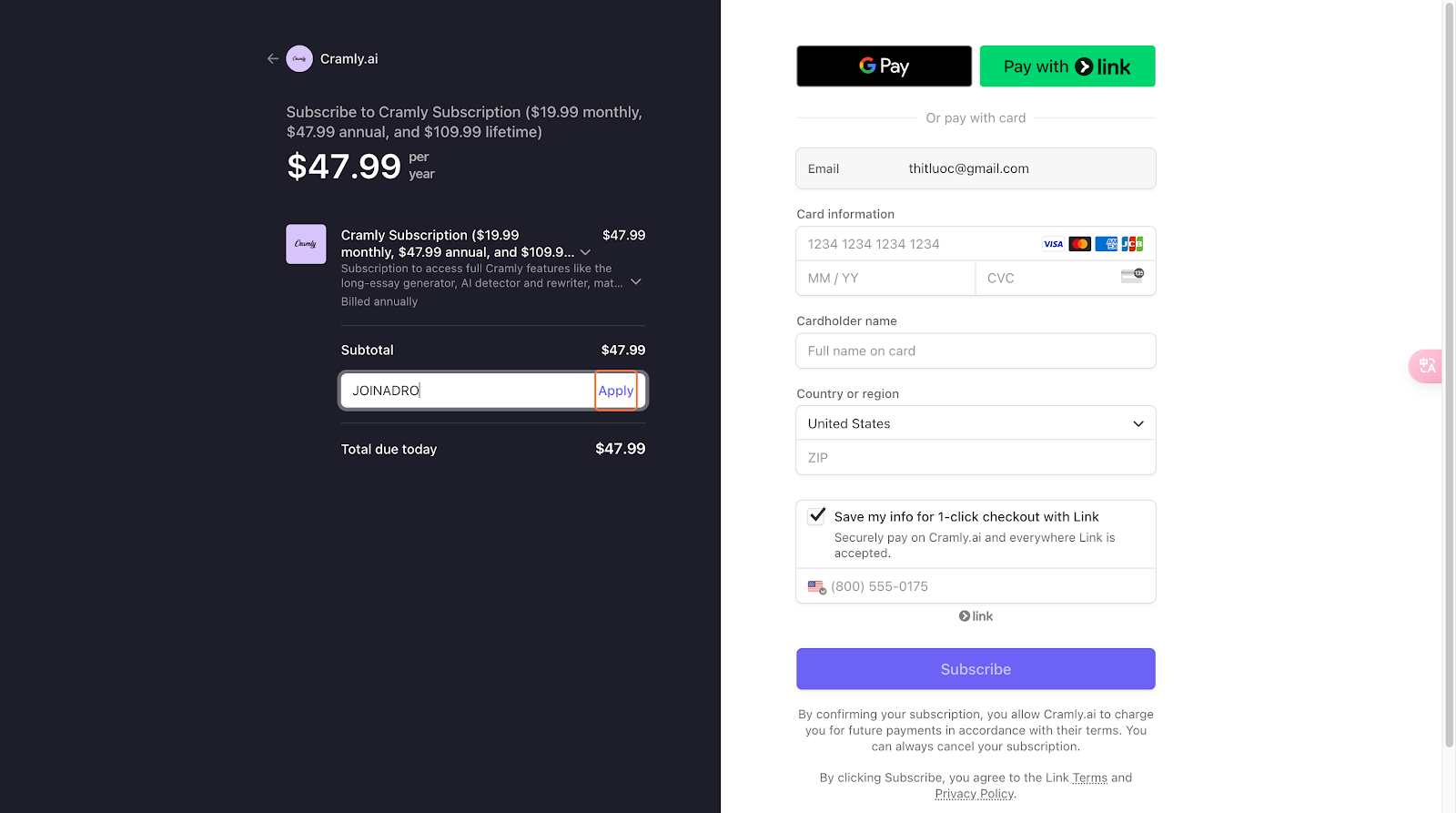Screen dimensions: 1456x813
Task: Open the Country or region dropdown
Action: pos(976,423)
